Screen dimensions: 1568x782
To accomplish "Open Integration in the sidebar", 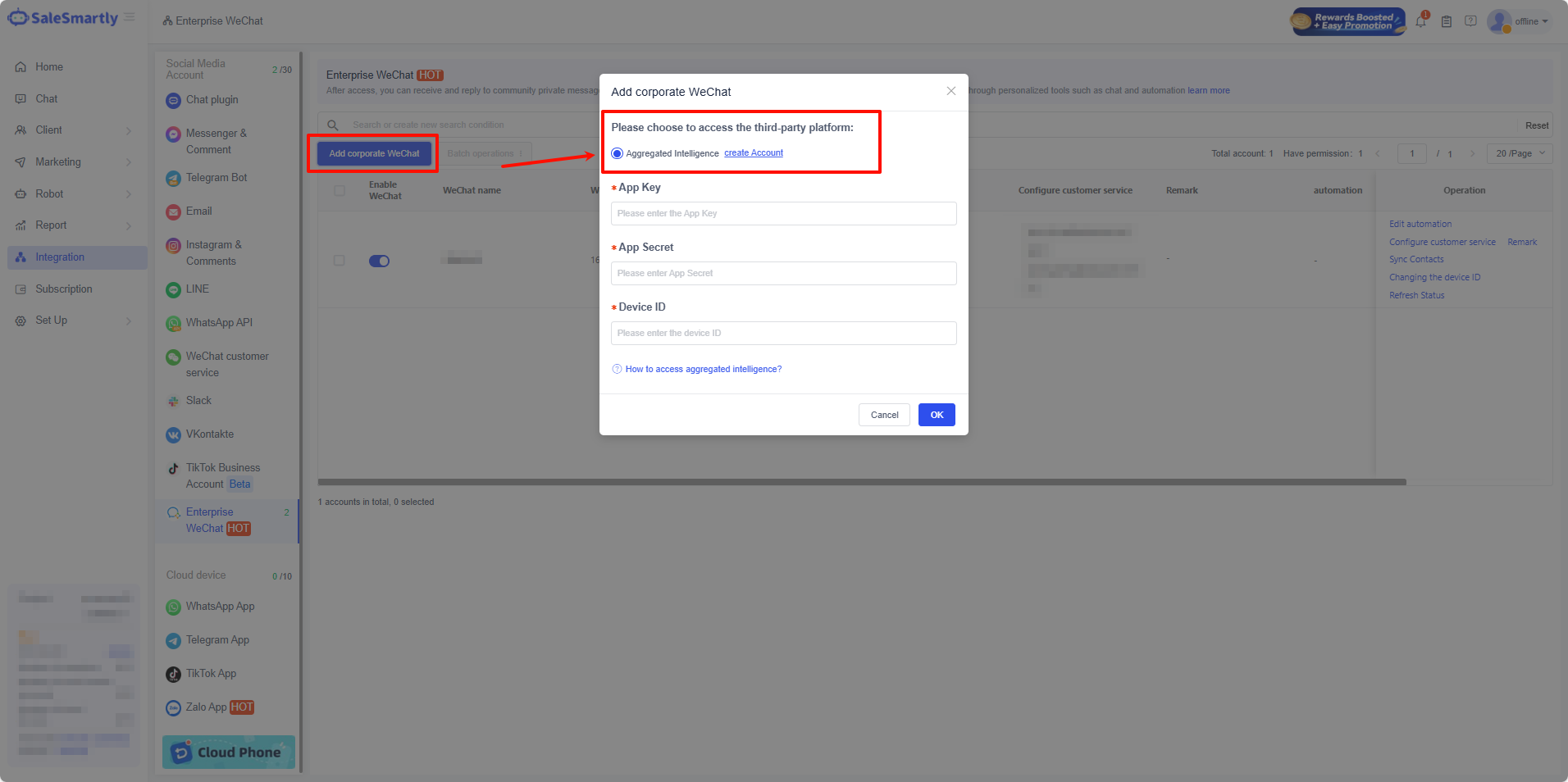I will [x=77, y=257].
